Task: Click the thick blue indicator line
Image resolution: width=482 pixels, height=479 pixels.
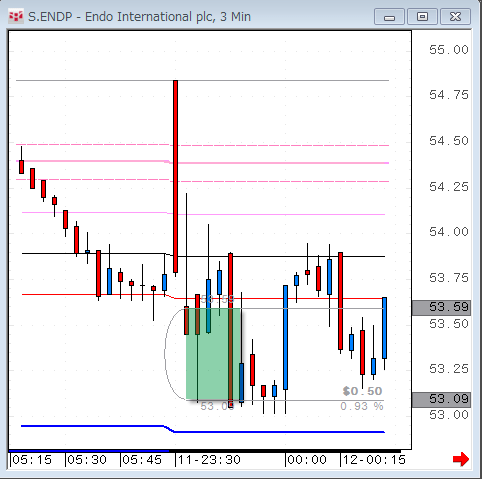Action: click(x=203, y=430)
